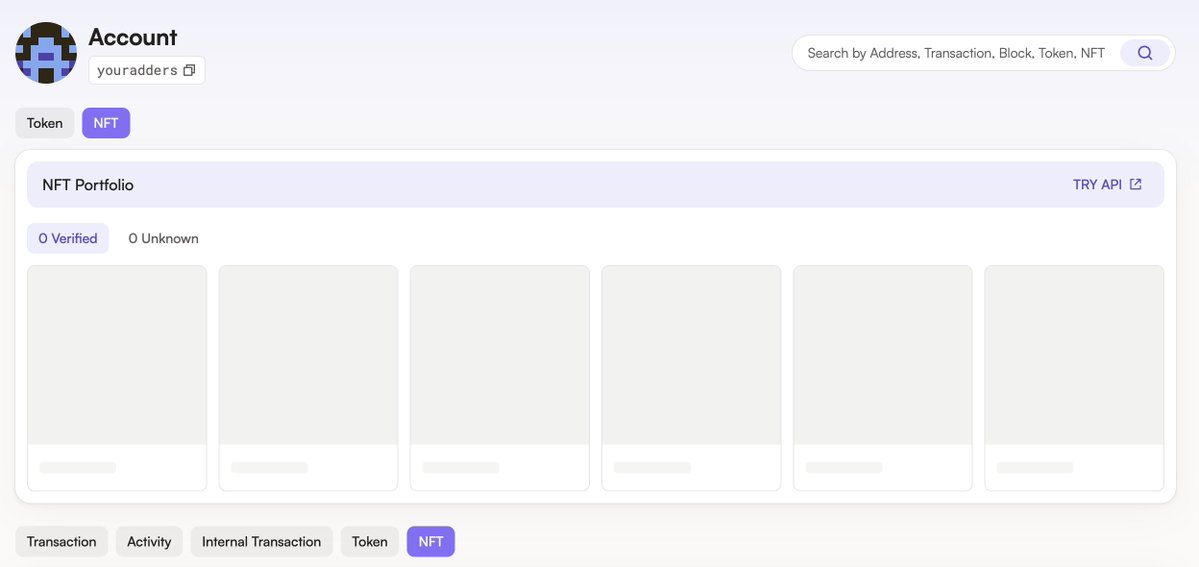Viewport: 1199px width, 567px height.
Task: Select the purple NFT tab under Account
Action: pos(106,123)
